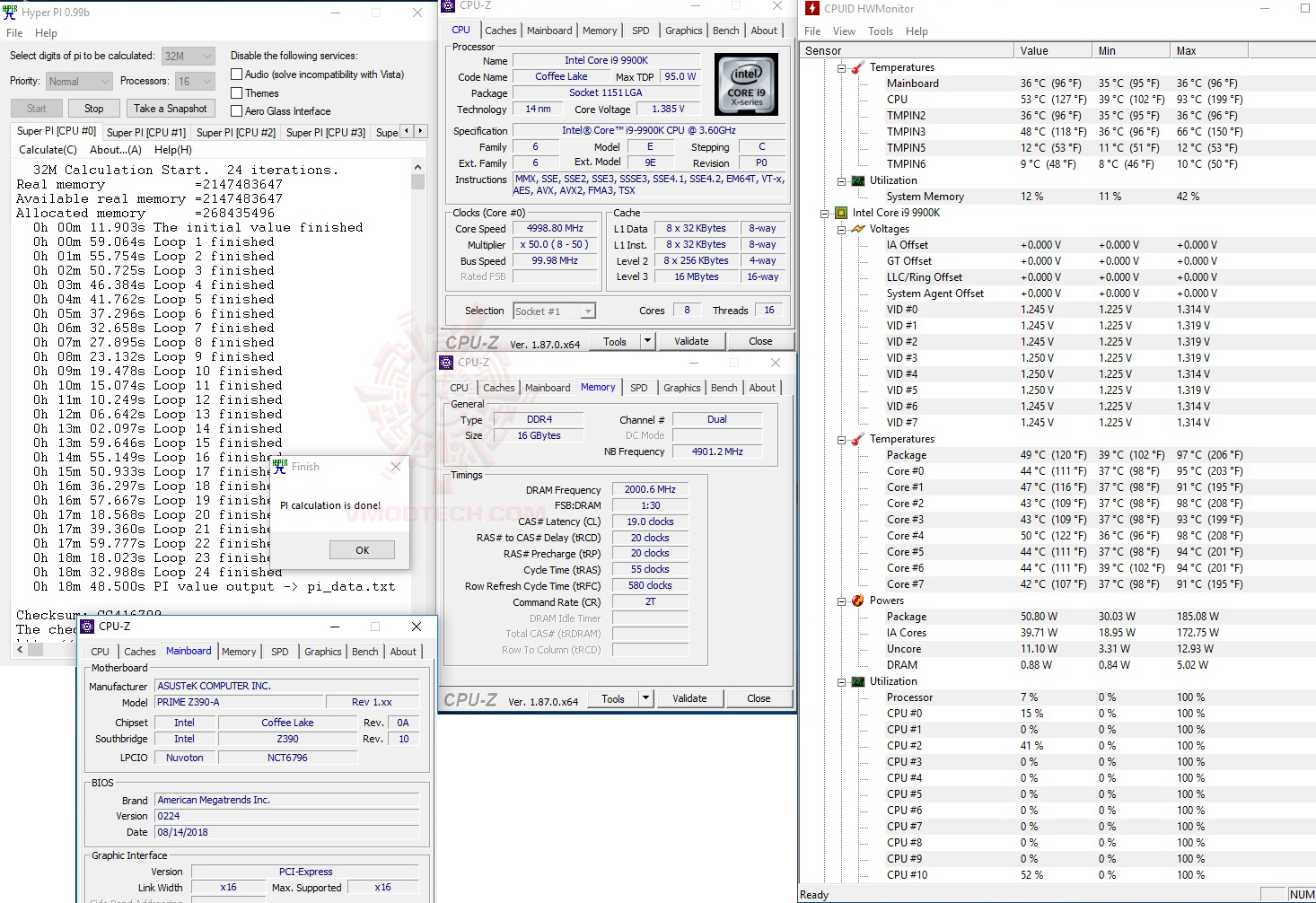
Task: Collapse the Voltages tree node
Action: 841,229
